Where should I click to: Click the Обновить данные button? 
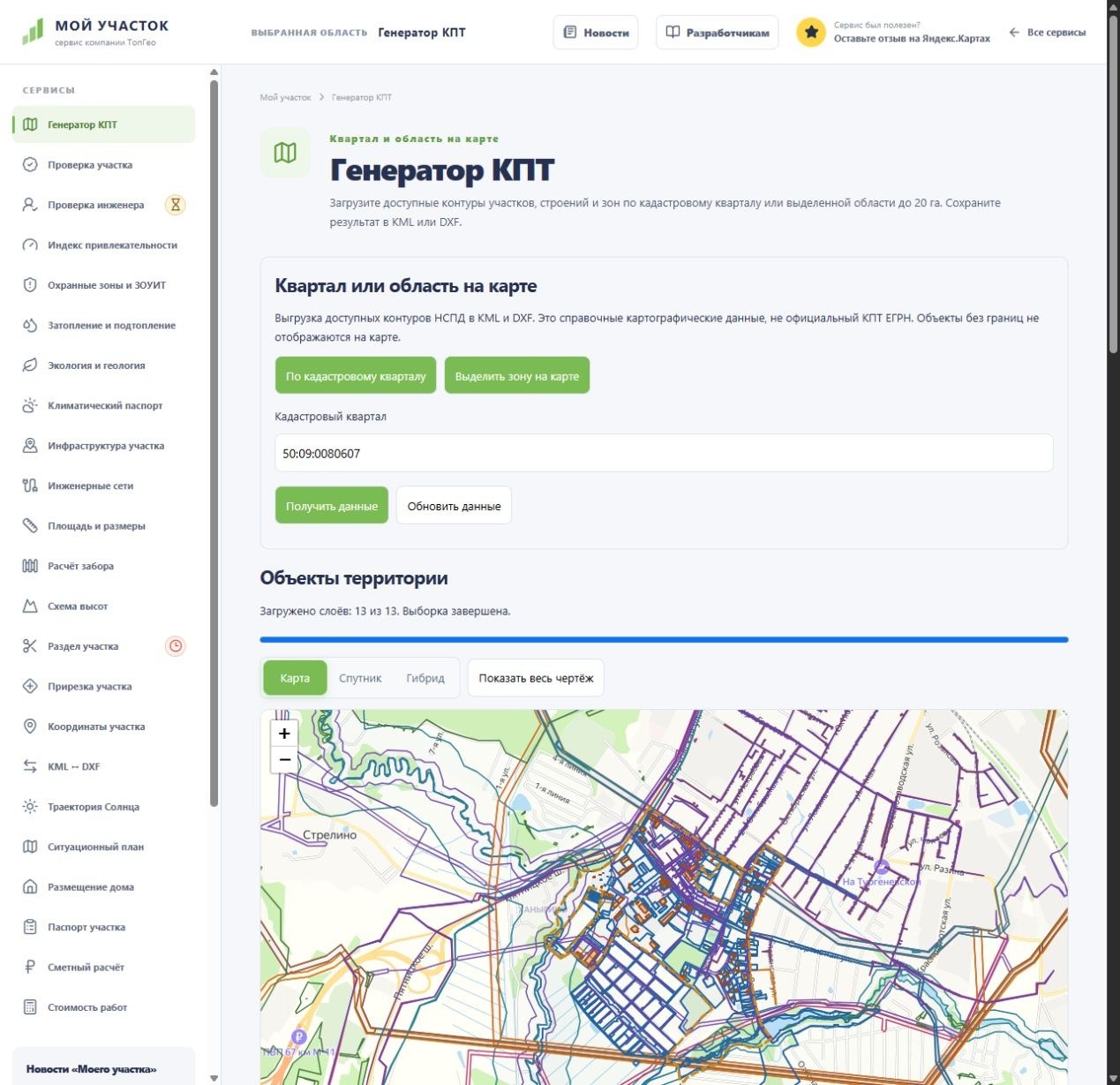[x=454, y=505]
